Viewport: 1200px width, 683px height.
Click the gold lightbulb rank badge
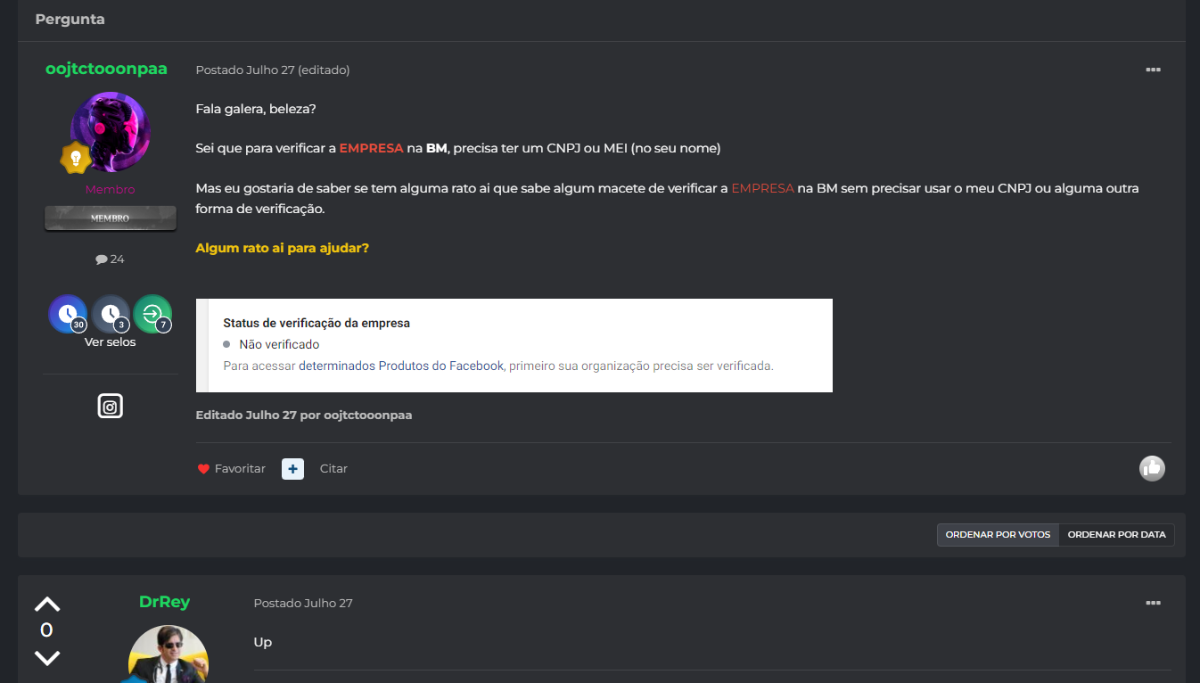(76, 158)
